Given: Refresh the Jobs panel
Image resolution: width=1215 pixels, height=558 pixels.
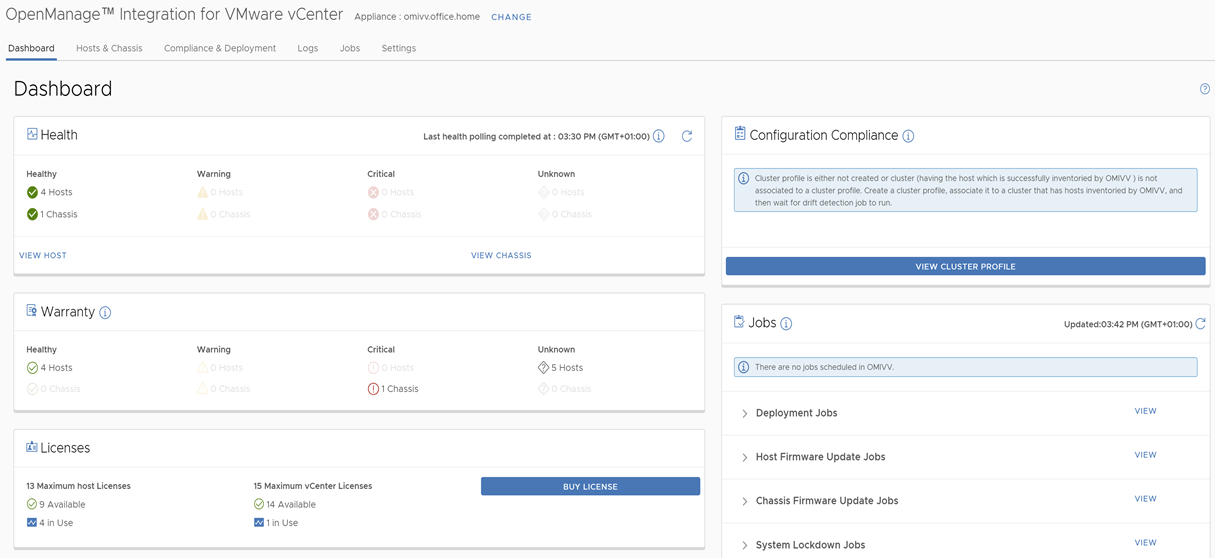Looking at the screenshot, I should click(1201, 324).
